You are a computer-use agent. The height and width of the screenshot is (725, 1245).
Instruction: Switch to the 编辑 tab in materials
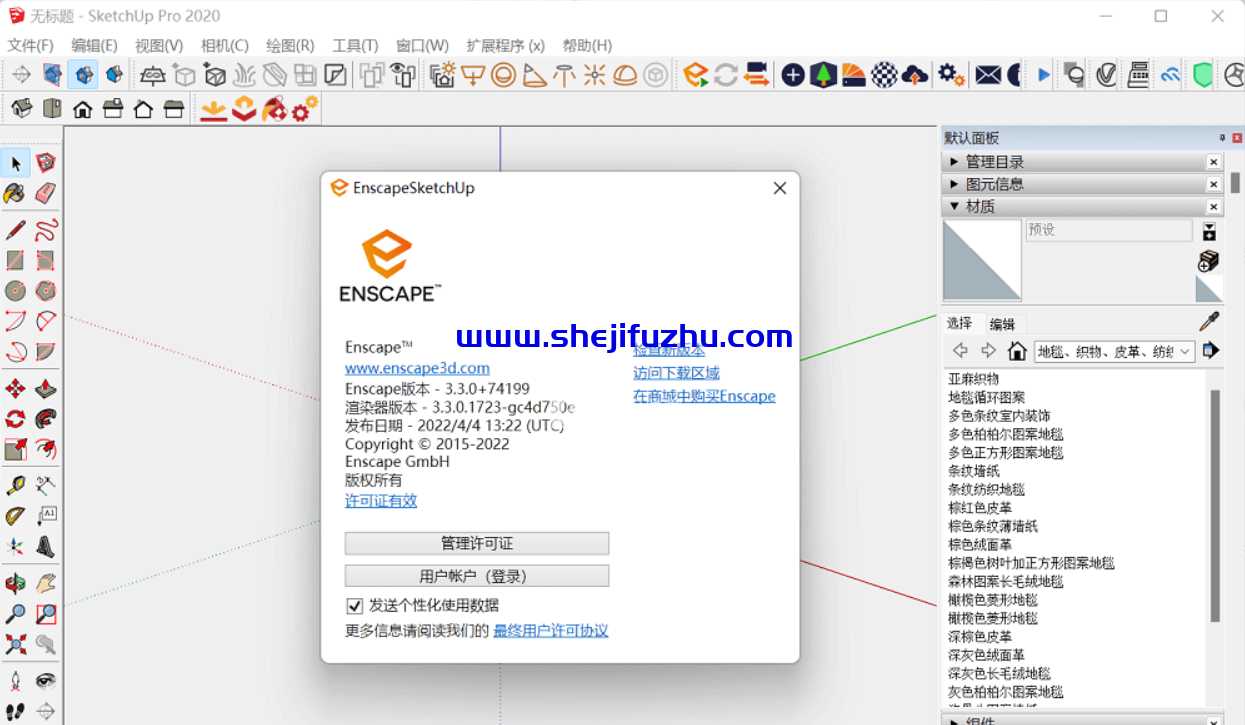click(x=1002, y=323)
